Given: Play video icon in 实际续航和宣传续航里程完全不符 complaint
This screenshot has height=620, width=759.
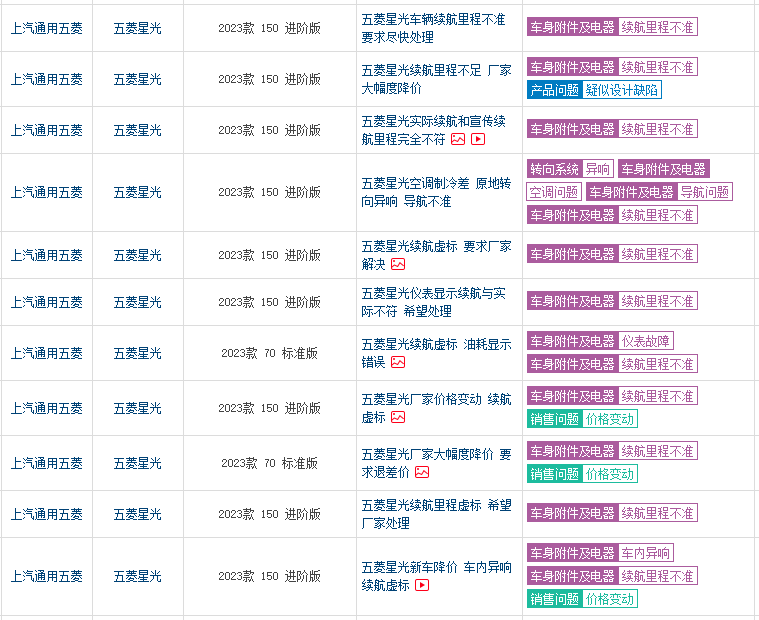Looking at the screenshot, I should click(x=478, y=139).
